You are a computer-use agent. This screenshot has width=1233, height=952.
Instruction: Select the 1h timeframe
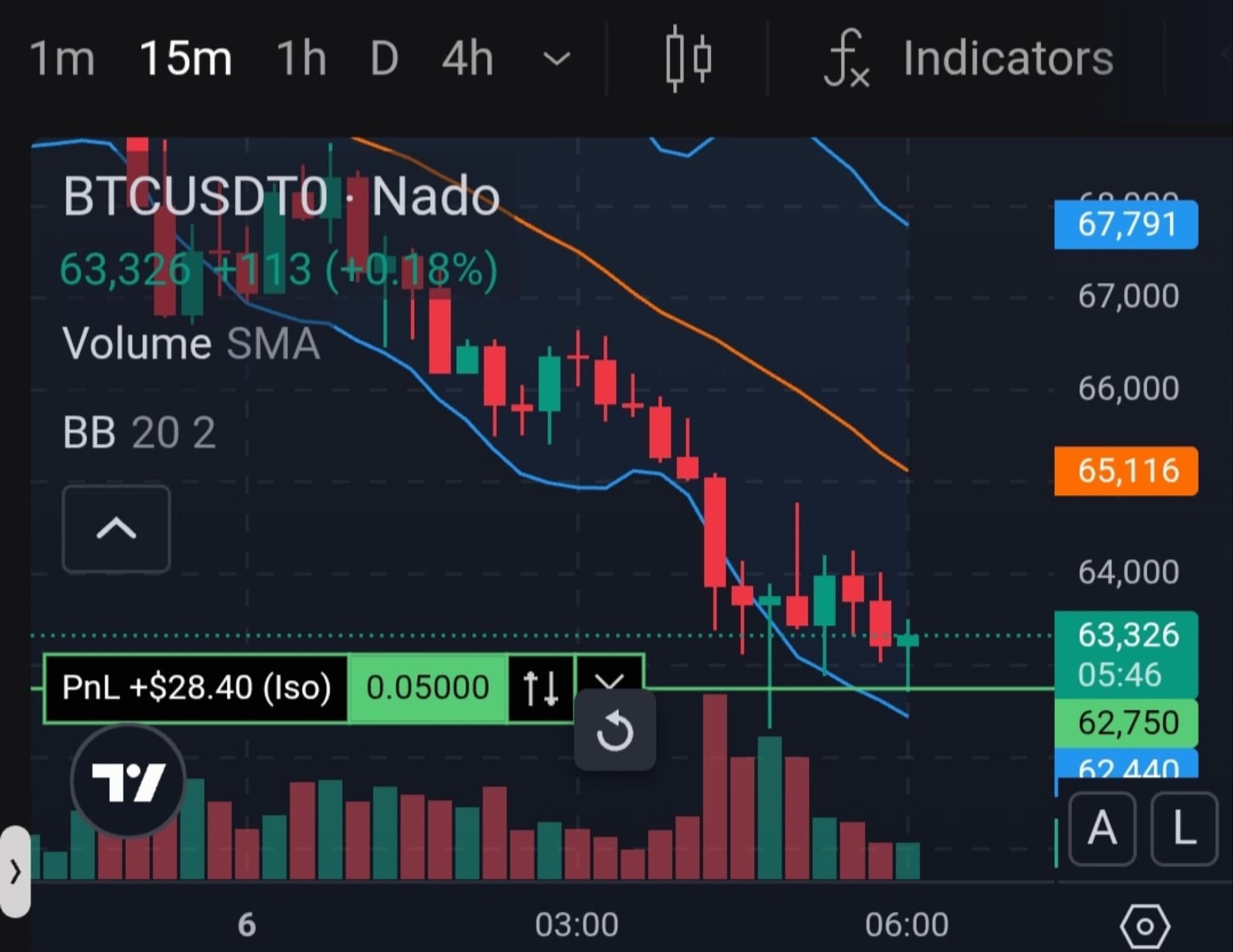(x=301, y=59)
